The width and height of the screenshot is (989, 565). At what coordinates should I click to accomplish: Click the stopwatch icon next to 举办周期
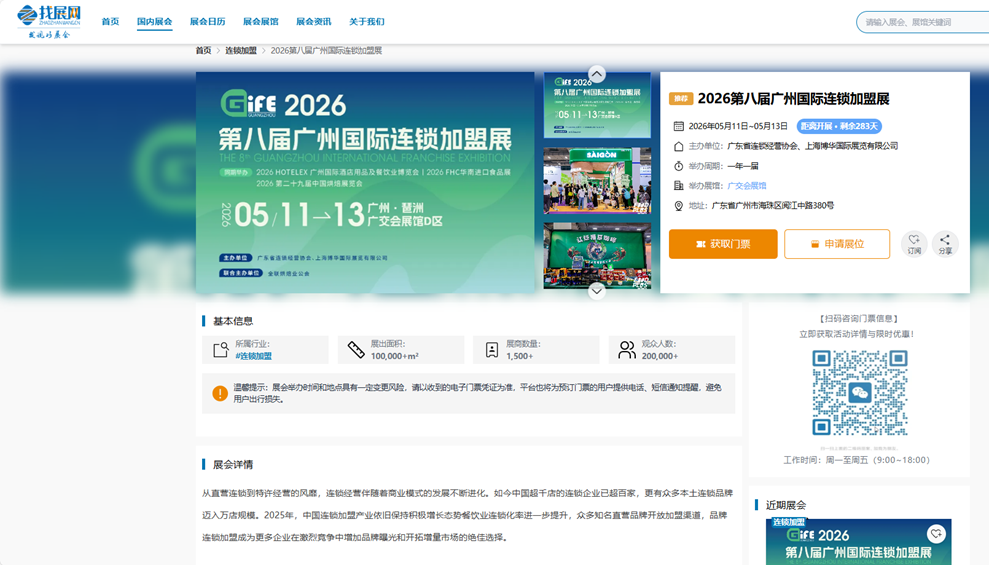(x=679, y=166)
